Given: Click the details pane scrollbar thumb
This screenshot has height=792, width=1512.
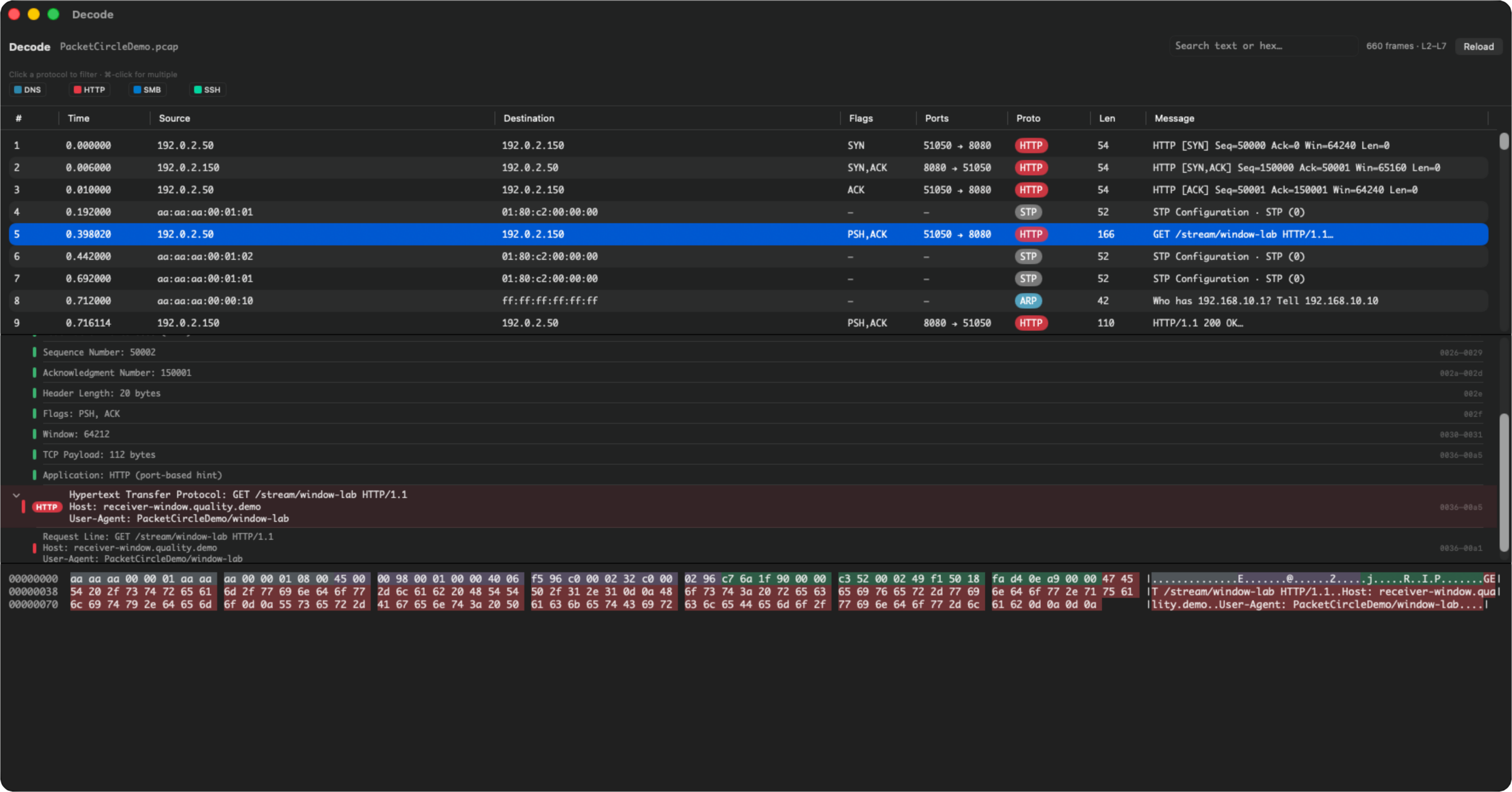Looking at the screenshot, I should [1504, 483].
